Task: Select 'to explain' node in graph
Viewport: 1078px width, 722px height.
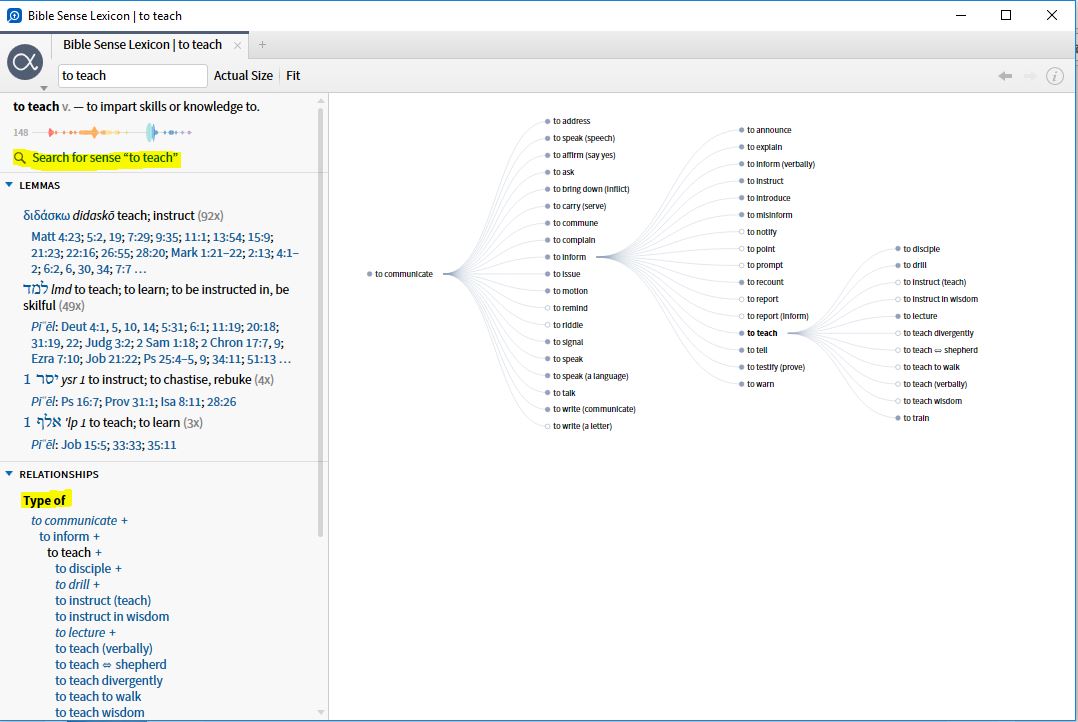Action: [x=761, y=147]
